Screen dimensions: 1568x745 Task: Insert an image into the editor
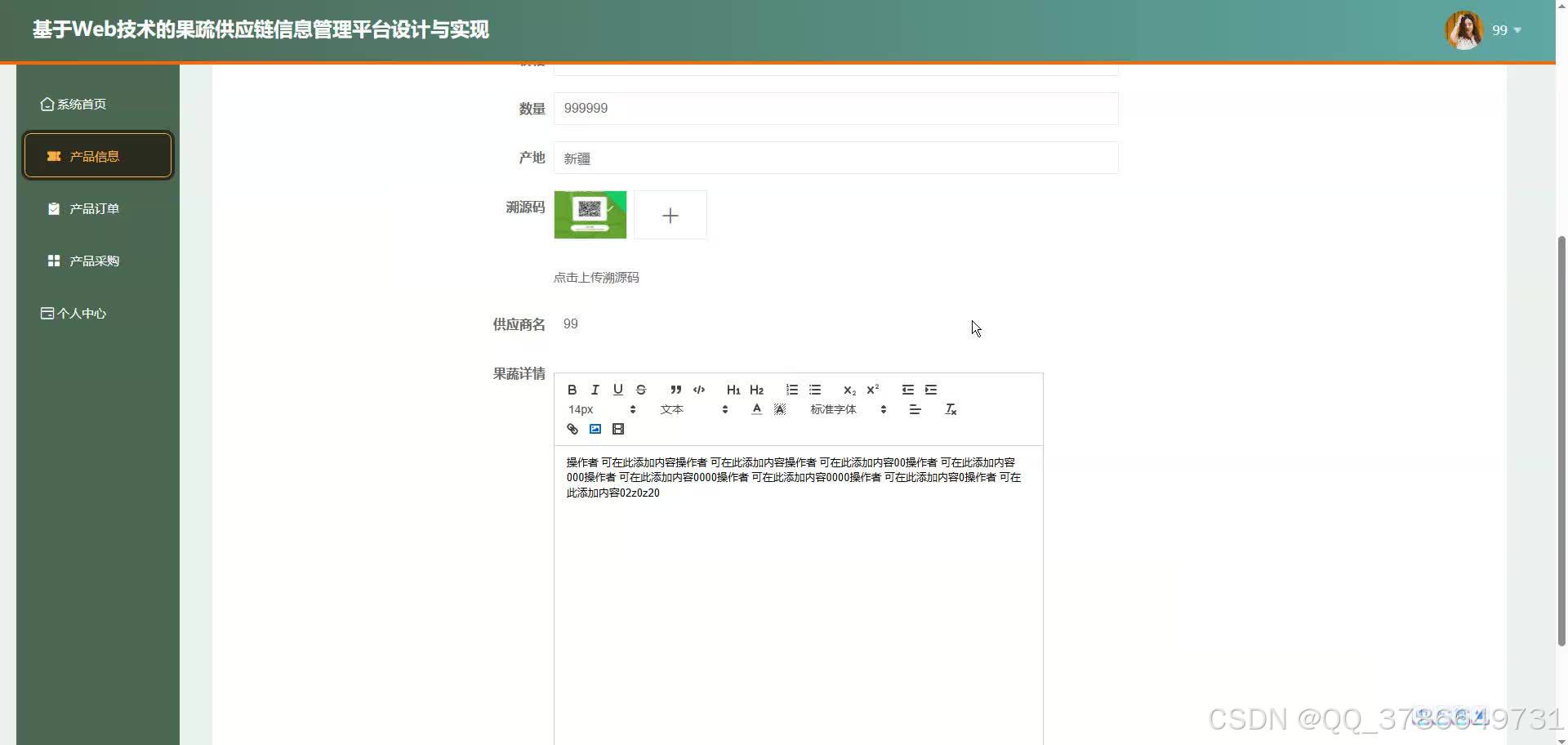[595, 428]
